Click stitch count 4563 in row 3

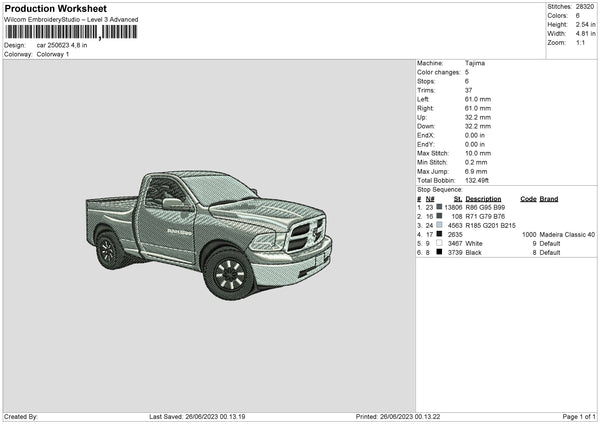coord(455,225)
